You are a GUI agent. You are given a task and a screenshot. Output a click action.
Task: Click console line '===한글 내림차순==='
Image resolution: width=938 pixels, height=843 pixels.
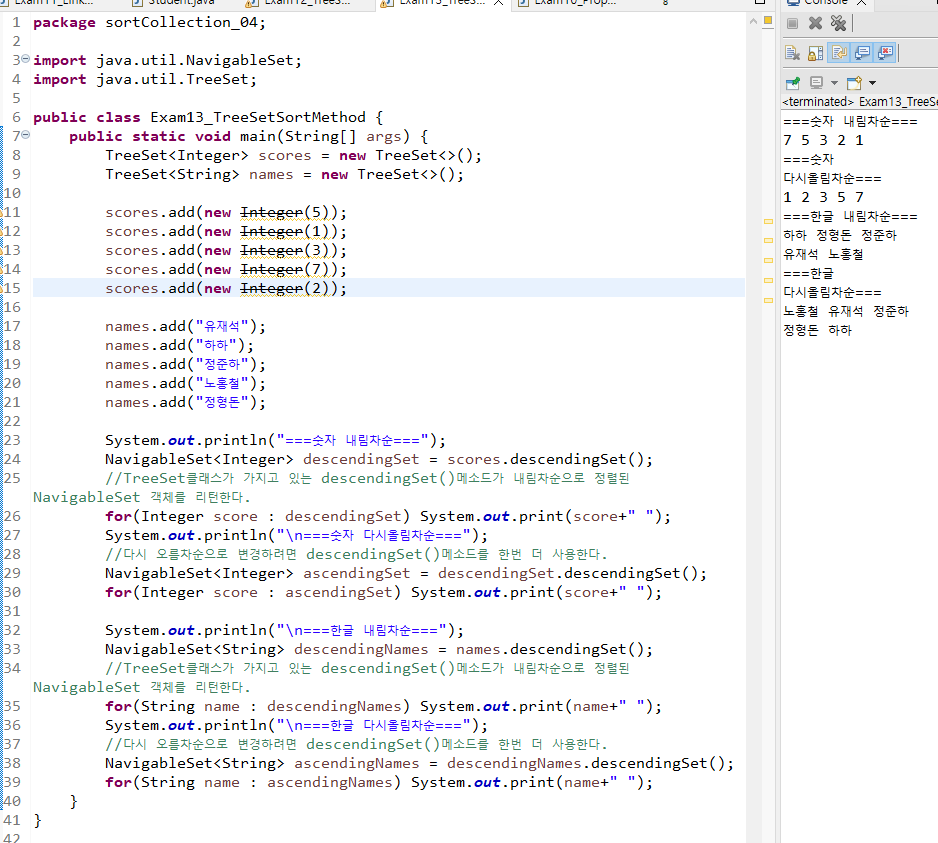[850, 217]
